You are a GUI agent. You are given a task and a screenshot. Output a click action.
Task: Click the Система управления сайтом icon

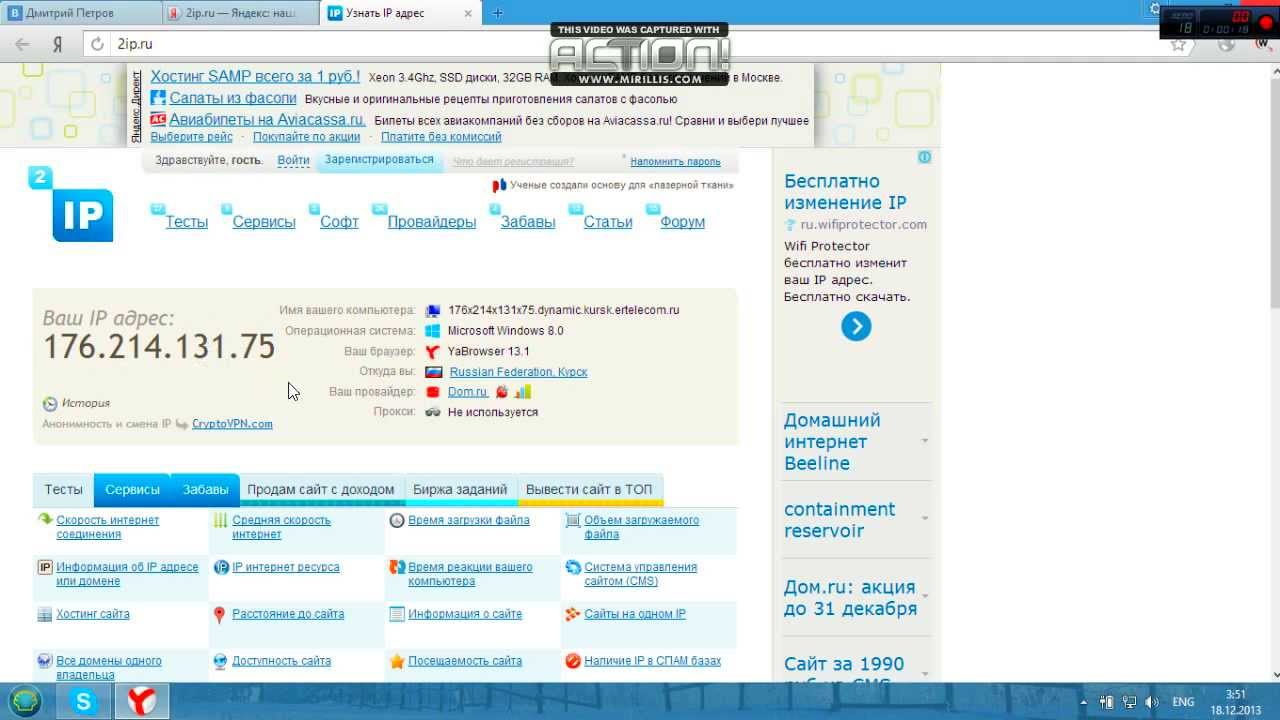point(573,567)
